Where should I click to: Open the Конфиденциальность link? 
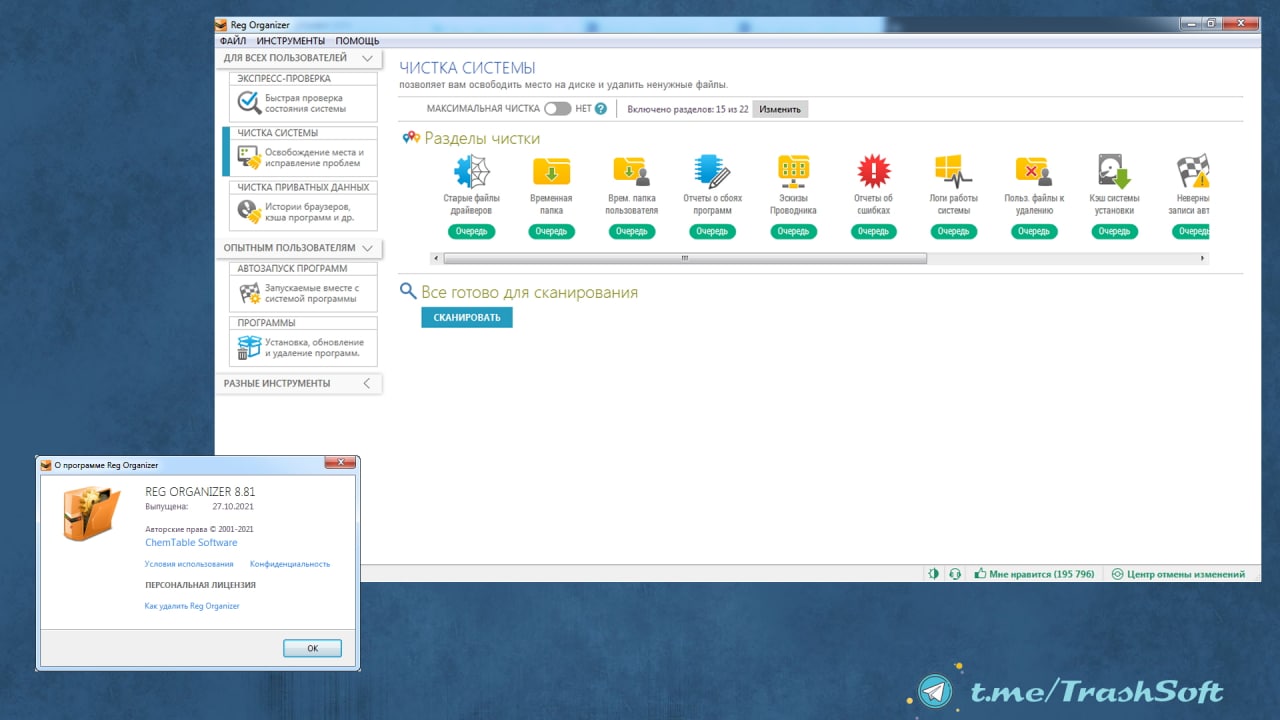point(290,564)
